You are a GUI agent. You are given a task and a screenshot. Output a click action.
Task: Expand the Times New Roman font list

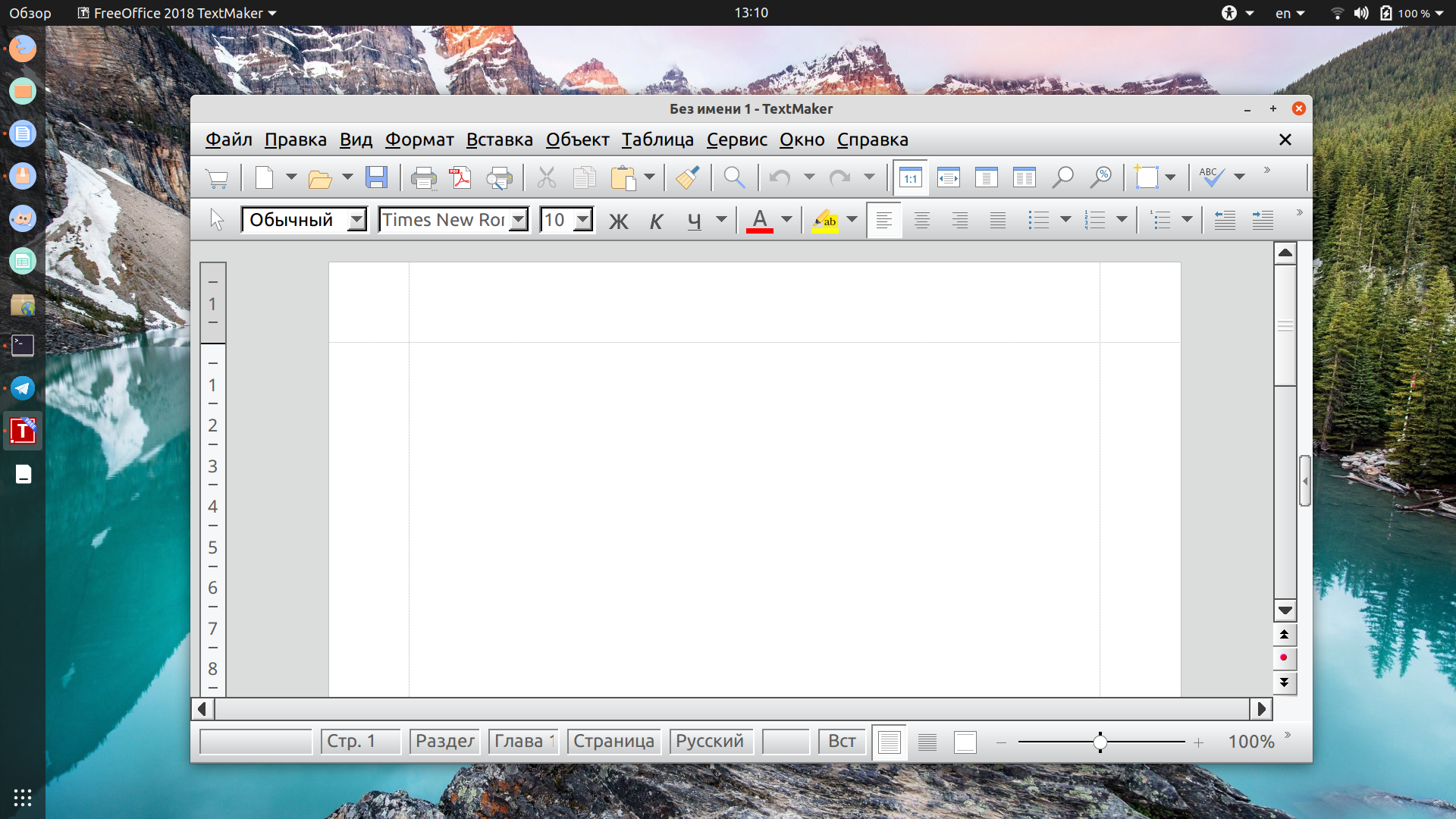pyautogui.click(x=519, y=220)
